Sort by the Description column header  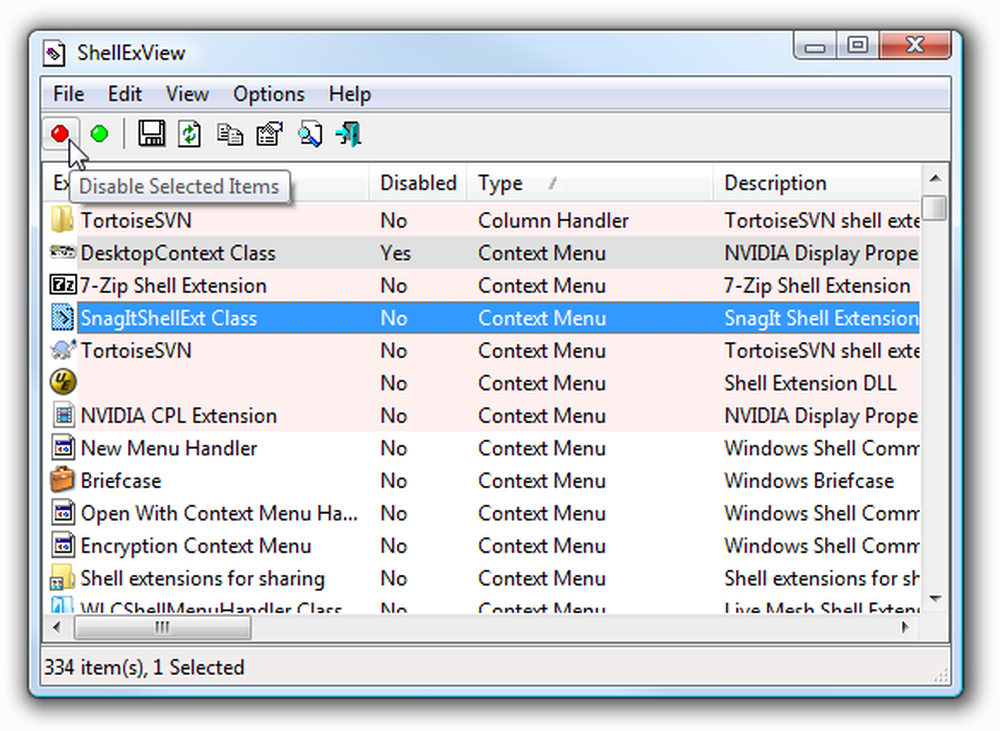tap(817, 184)
